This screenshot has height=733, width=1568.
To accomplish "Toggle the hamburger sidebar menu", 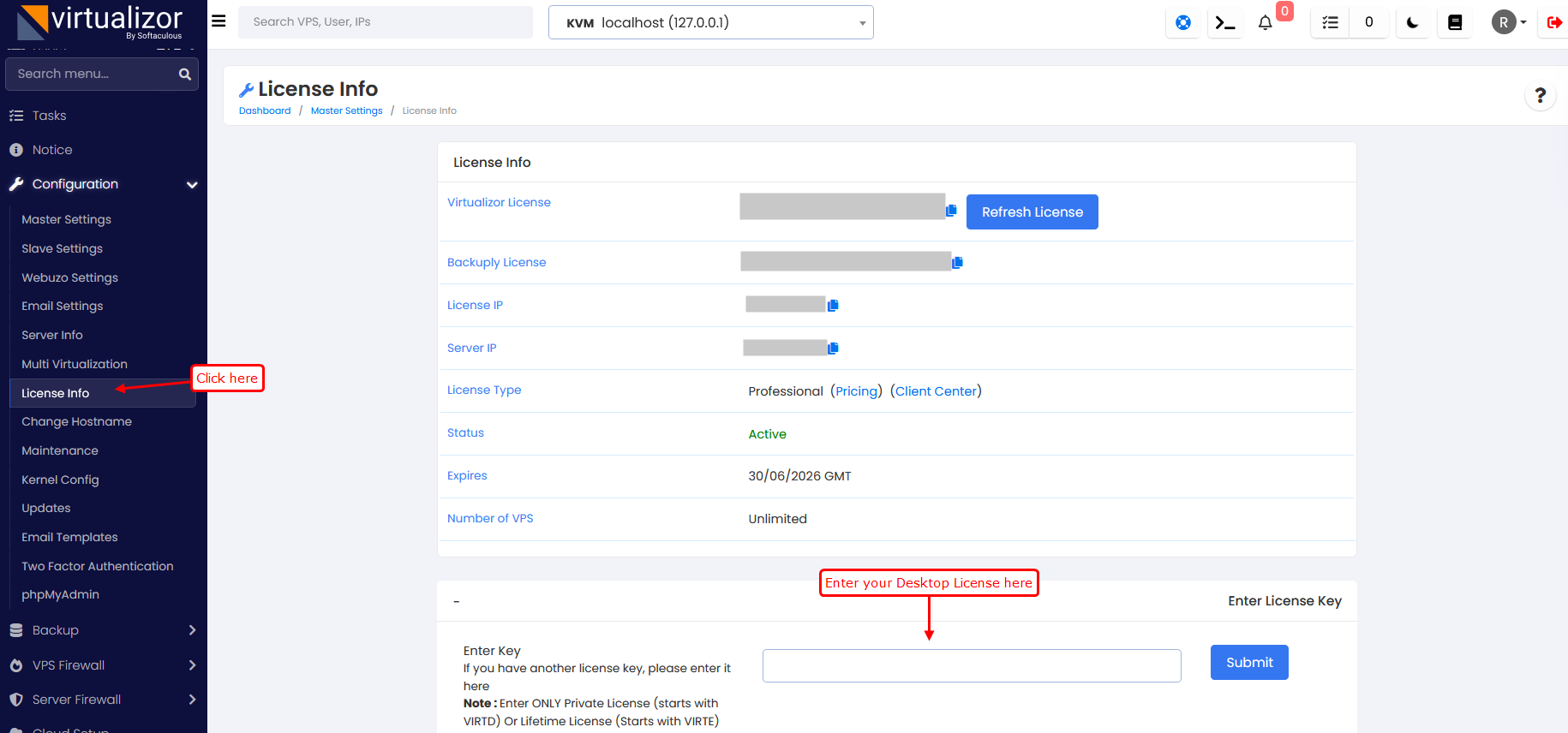I will point(218,21).
